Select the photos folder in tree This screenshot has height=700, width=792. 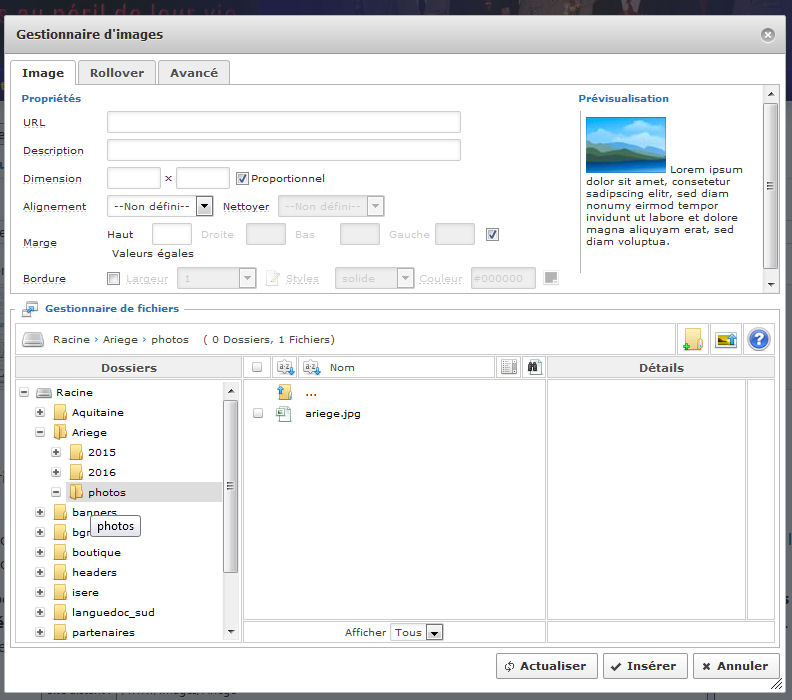[x=107, y=492]
